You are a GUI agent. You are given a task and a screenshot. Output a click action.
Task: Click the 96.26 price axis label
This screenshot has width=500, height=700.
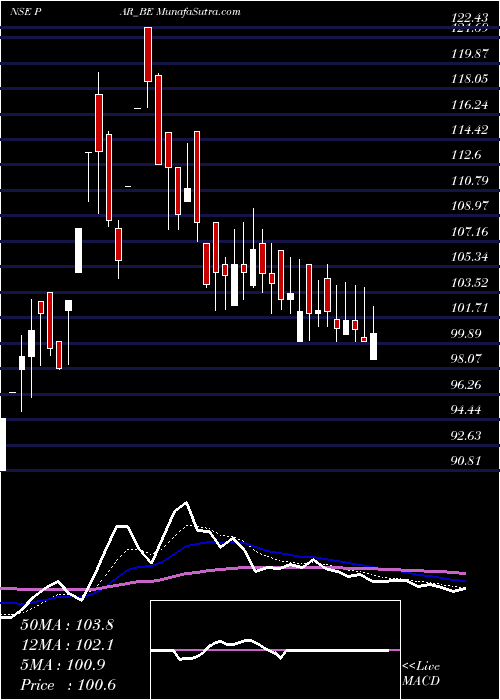pos(467,385)
